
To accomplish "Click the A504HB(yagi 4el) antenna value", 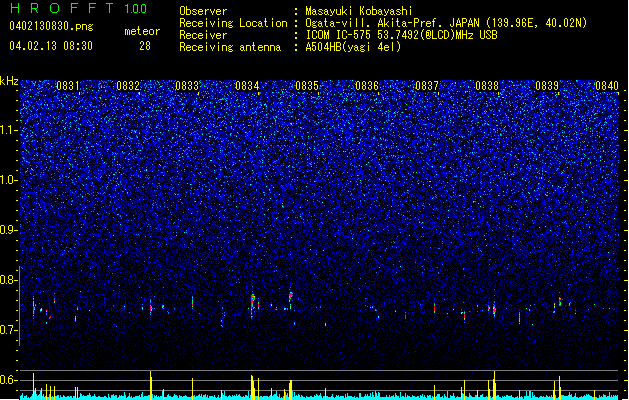I will click(353, 47).
